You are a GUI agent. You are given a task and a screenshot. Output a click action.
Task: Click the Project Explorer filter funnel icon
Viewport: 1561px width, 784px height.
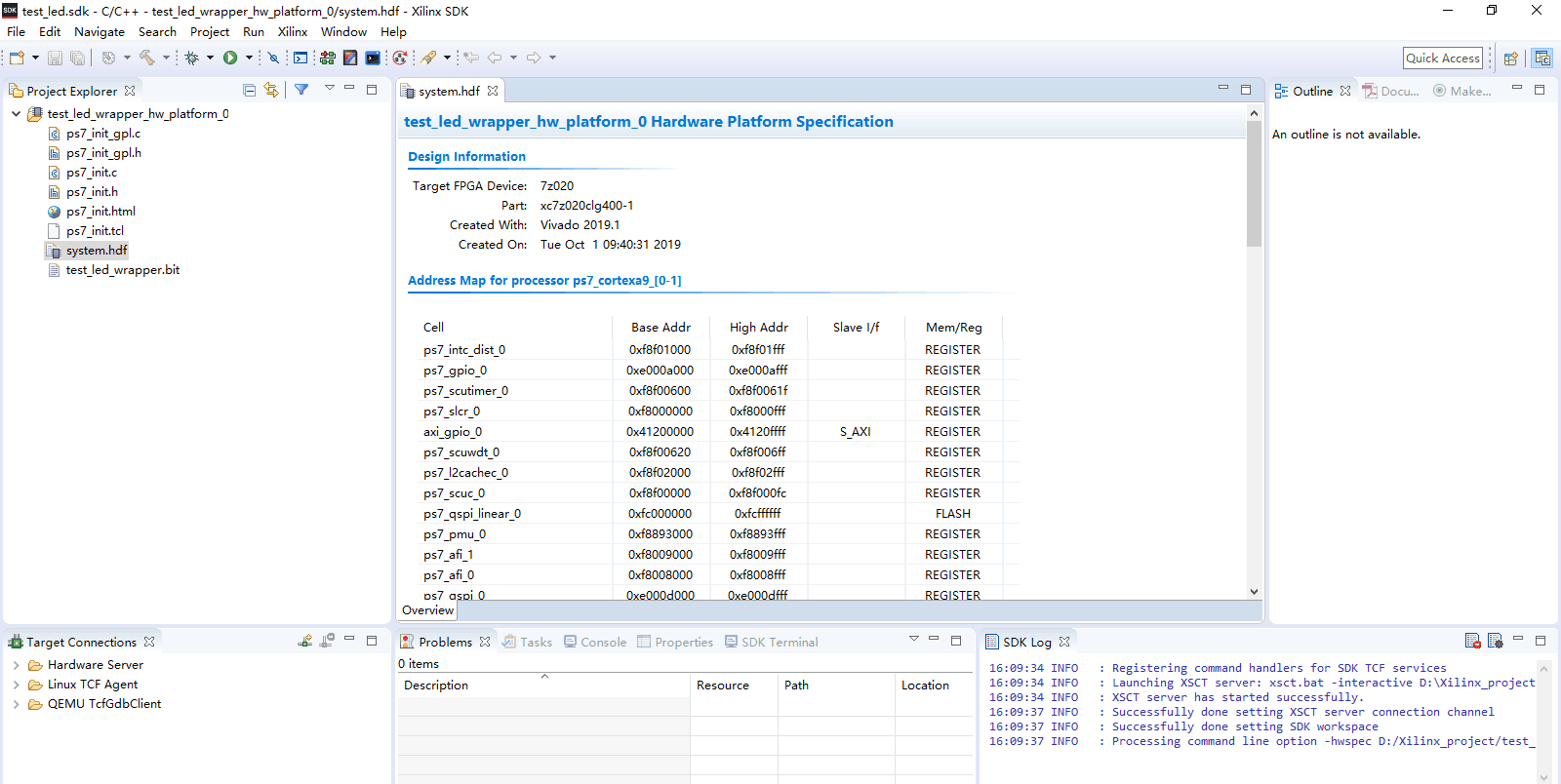(301, 90)
